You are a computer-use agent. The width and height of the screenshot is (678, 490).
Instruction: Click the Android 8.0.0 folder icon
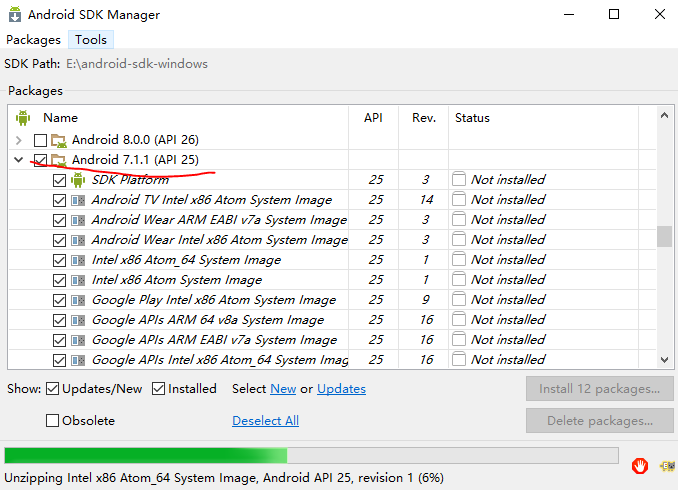coord(59,140)
